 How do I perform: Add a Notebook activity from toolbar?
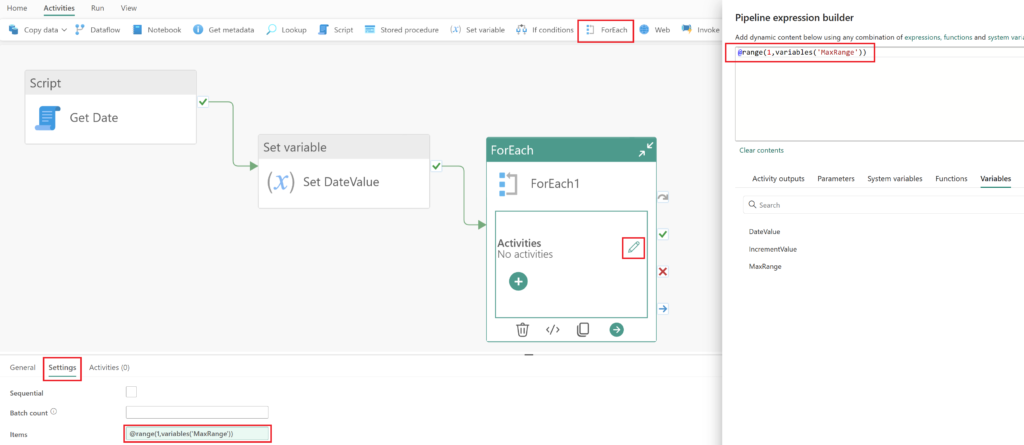click(157, 30)
